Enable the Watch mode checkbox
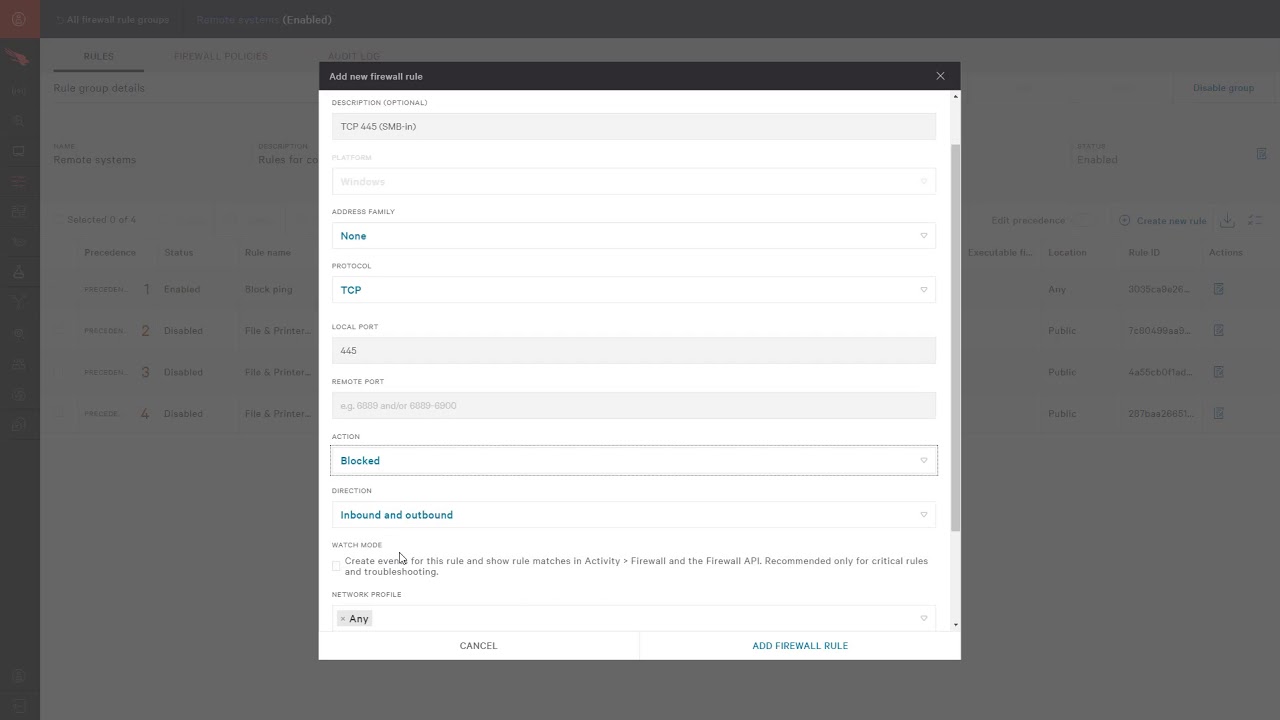1280x720 pixels. (336, 566)
